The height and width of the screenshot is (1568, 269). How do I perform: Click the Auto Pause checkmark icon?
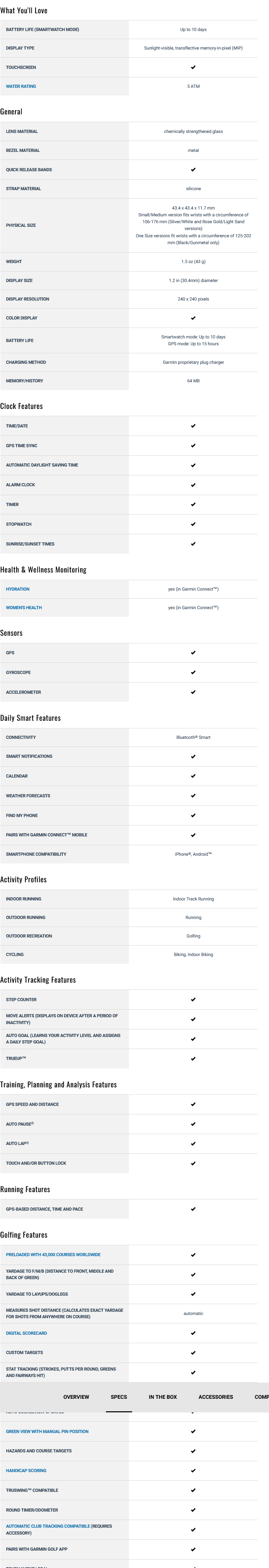193,1124
